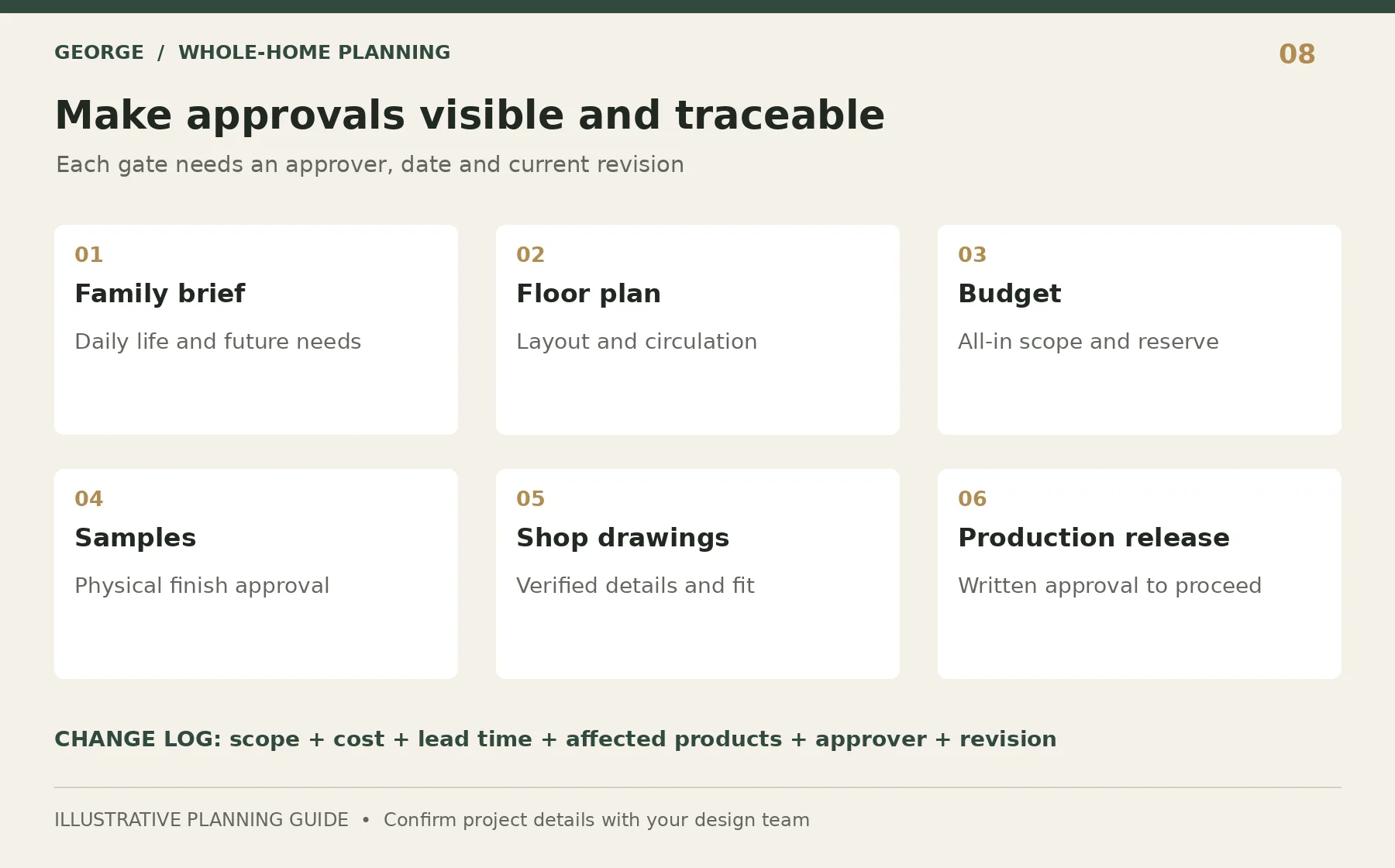Click 'Written approval to proceed' description

1110,586
